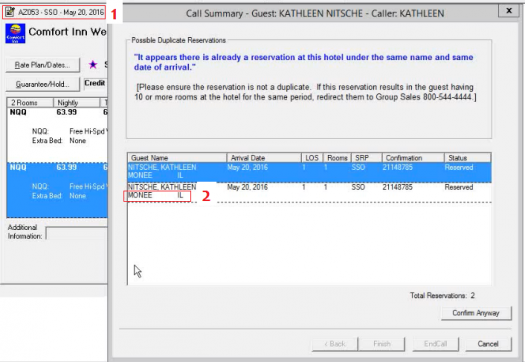Click the Confirm Anyway button
This screenshot has width=525, height=362.
(x=476, y=313)
